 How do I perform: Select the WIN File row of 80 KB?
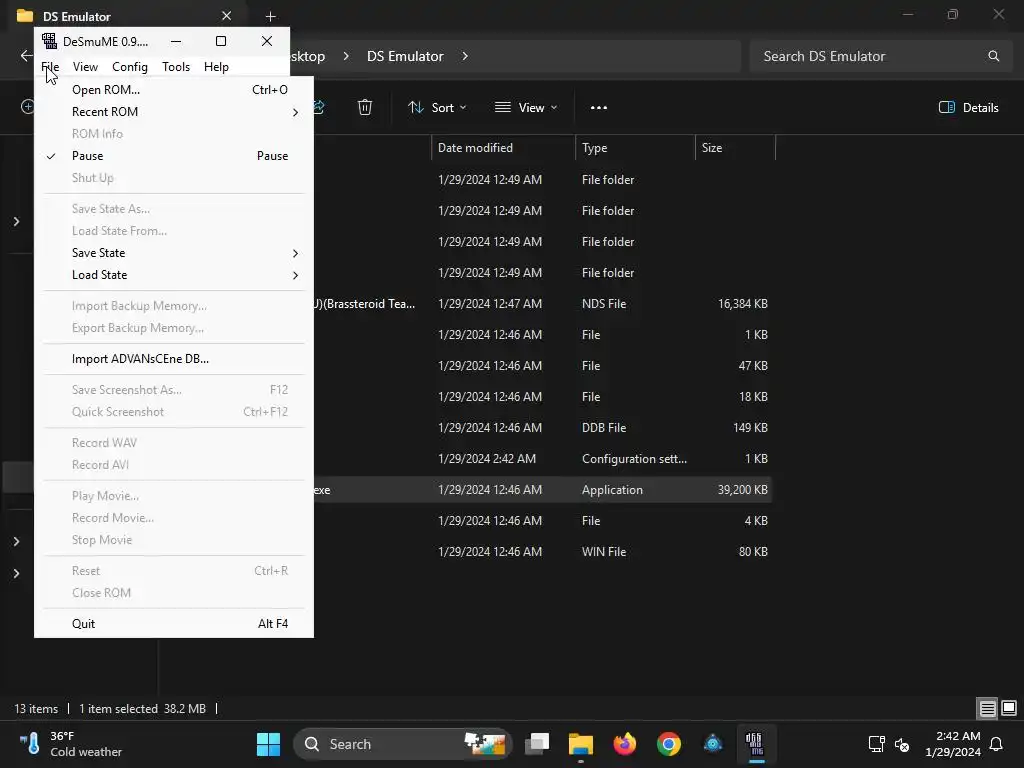542,552
